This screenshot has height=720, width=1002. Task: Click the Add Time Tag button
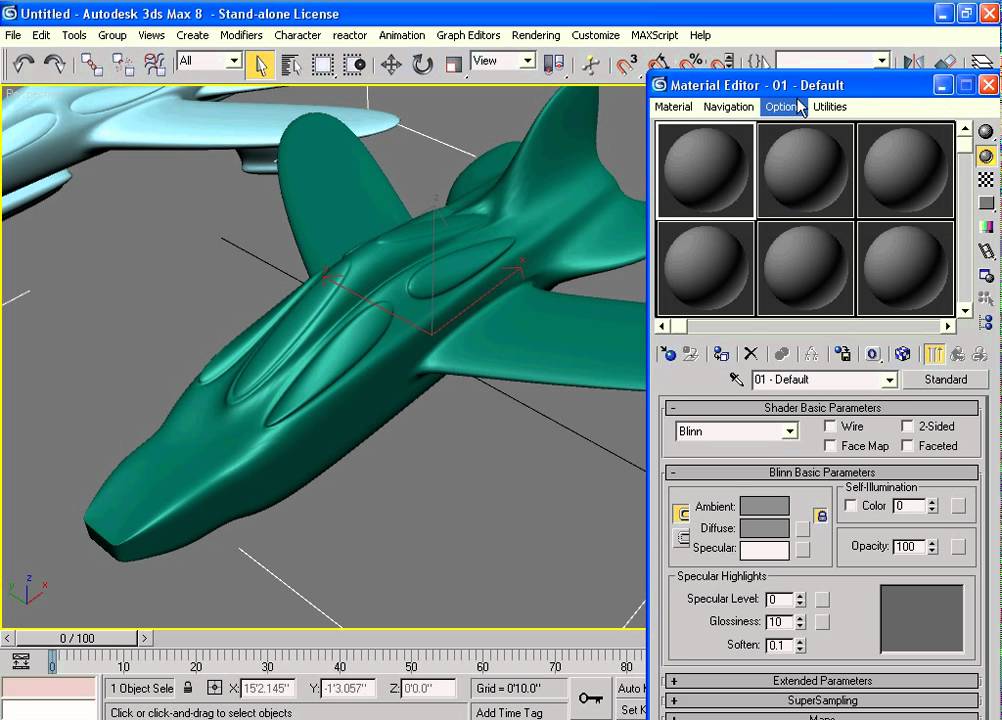[x=518, y=712]
